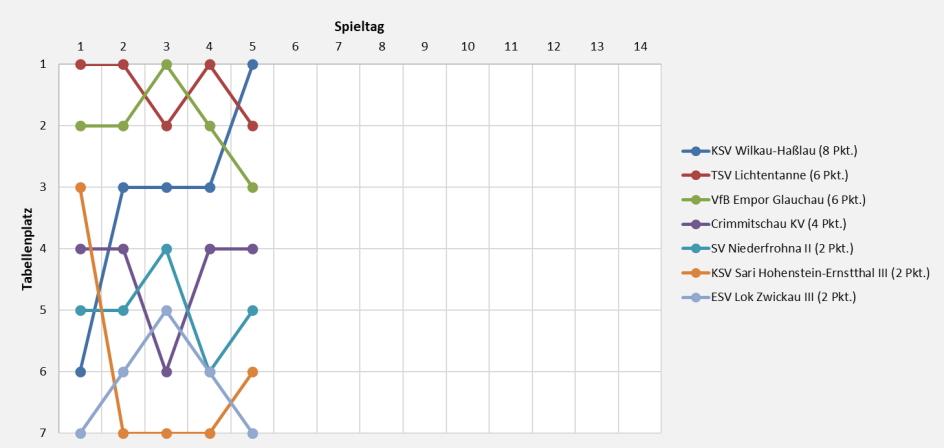
Task: Select the orange data point at Spieltag 1
Action: tap(80, 187)
